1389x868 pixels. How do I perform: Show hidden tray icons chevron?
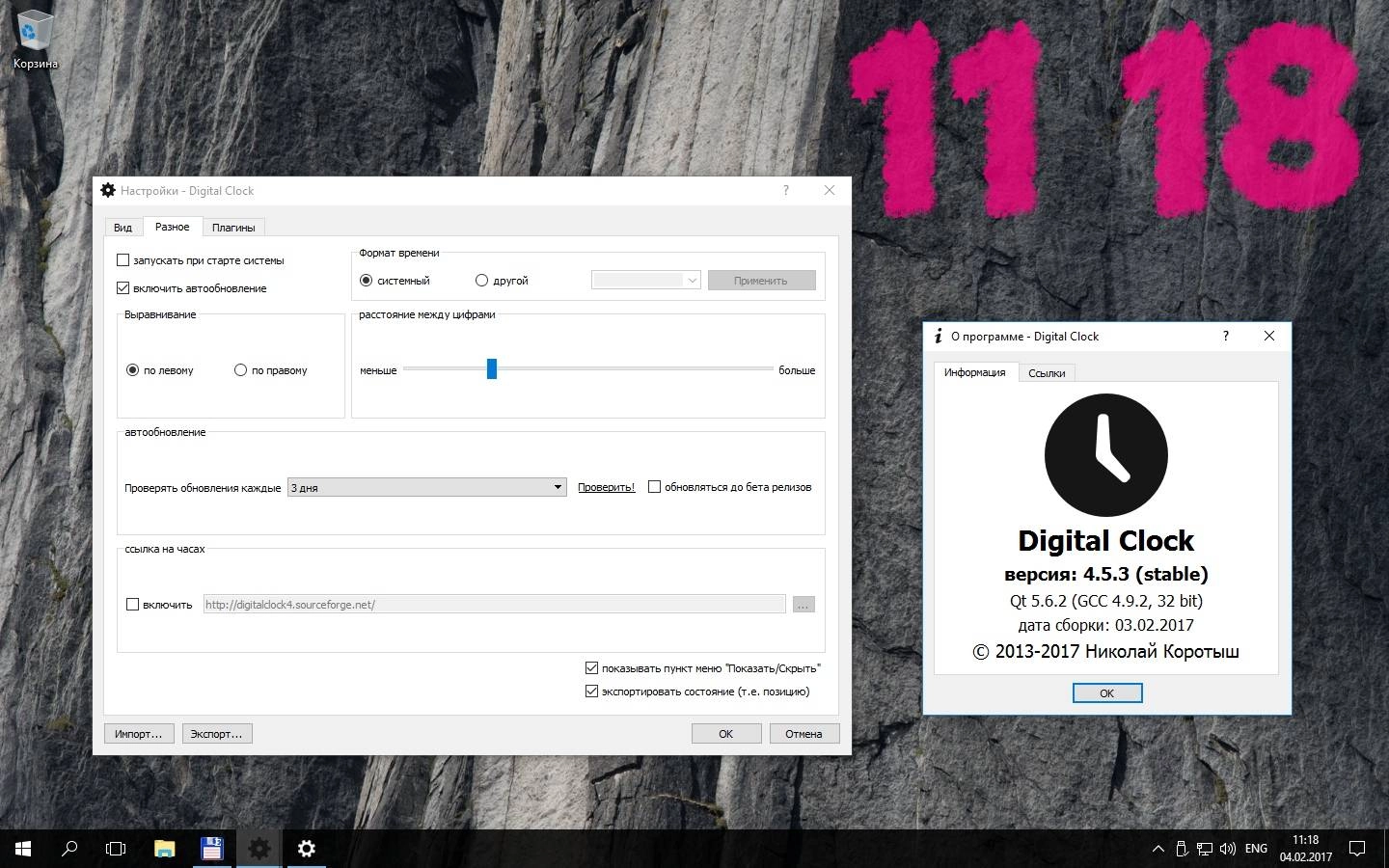(x=1157, y=849)
